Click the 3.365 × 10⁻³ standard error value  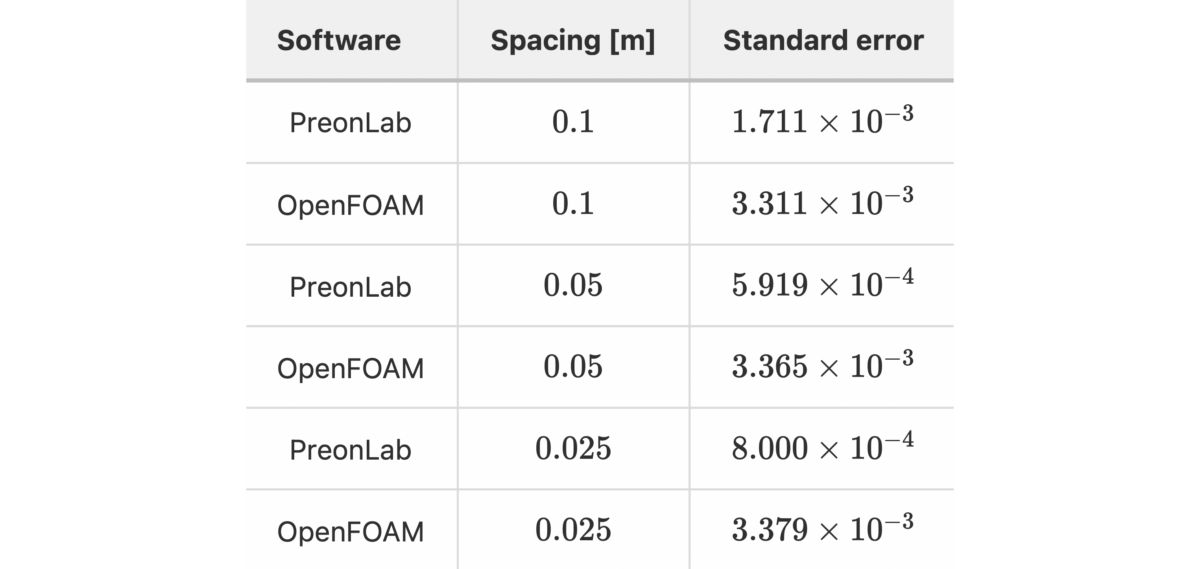click(x=822, y=366)
